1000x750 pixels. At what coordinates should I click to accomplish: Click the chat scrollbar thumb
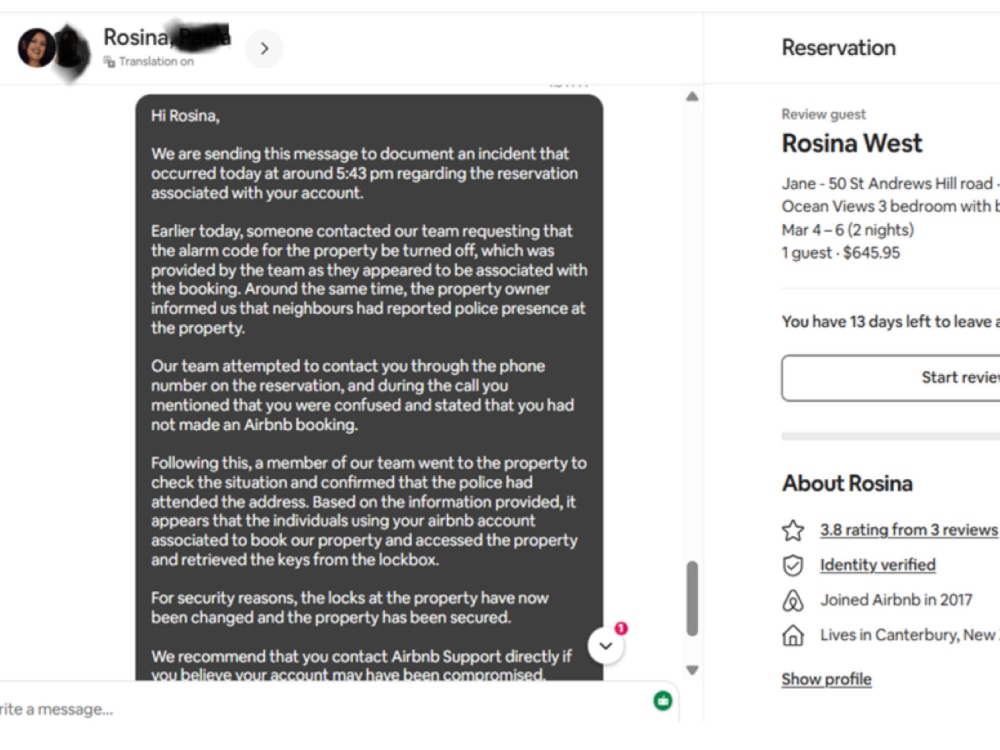pyautogui.click(x=692, y=598)
